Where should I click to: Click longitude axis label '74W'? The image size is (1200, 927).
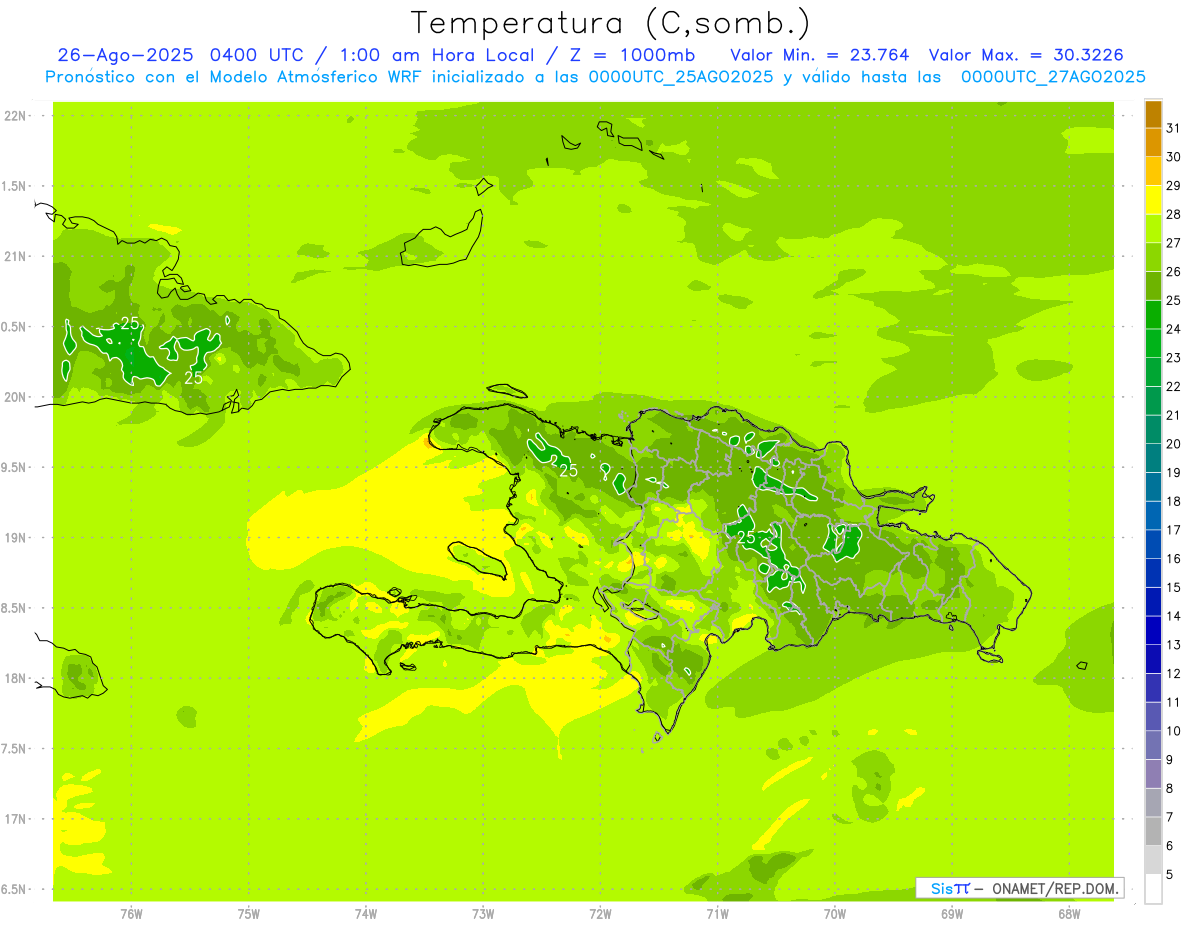pyautogui.click(x=366, y=914)
